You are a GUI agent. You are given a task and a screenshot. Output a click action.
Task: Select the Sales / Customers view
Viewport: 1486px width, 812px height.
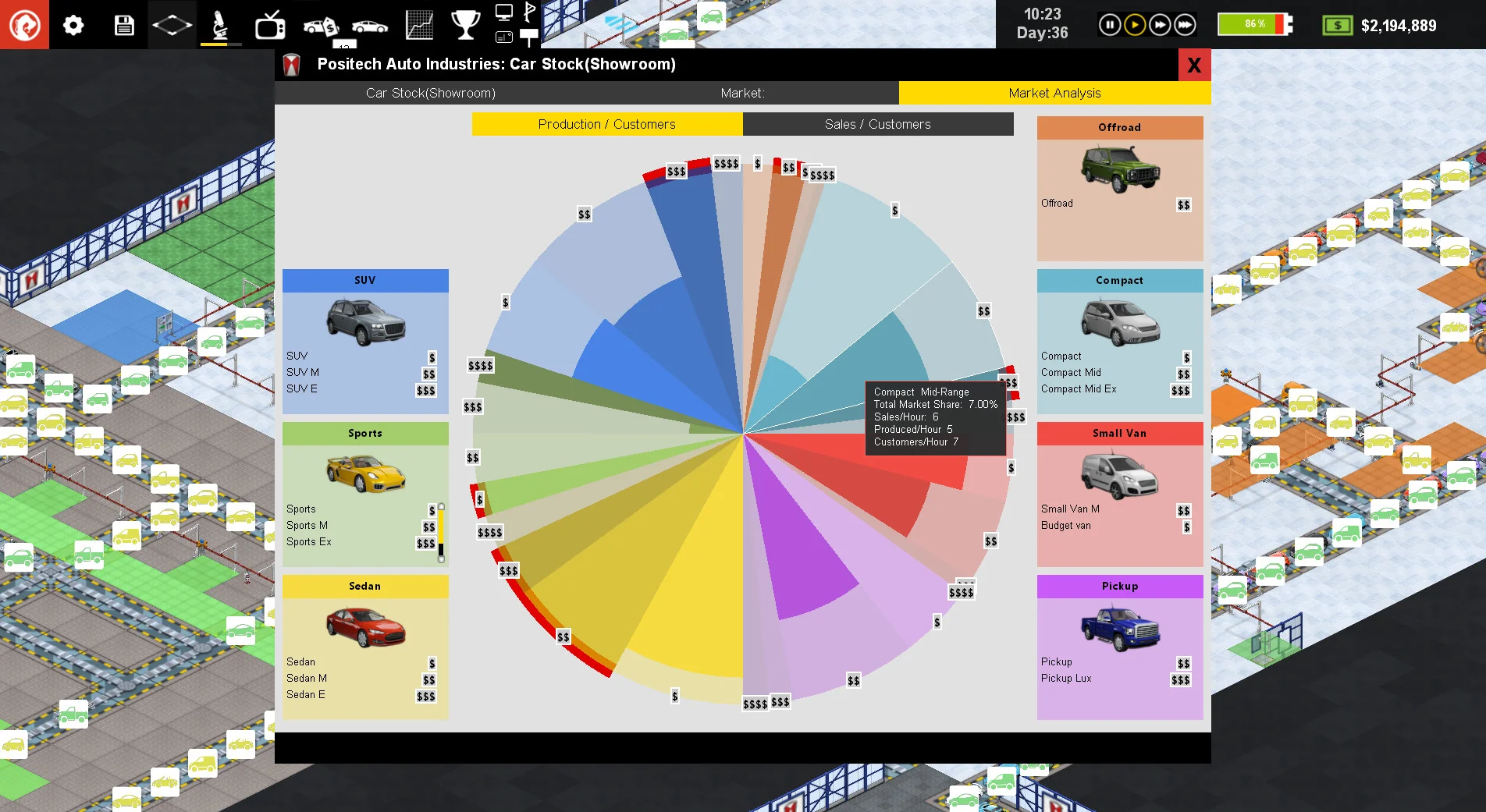[x=877, y=123]
